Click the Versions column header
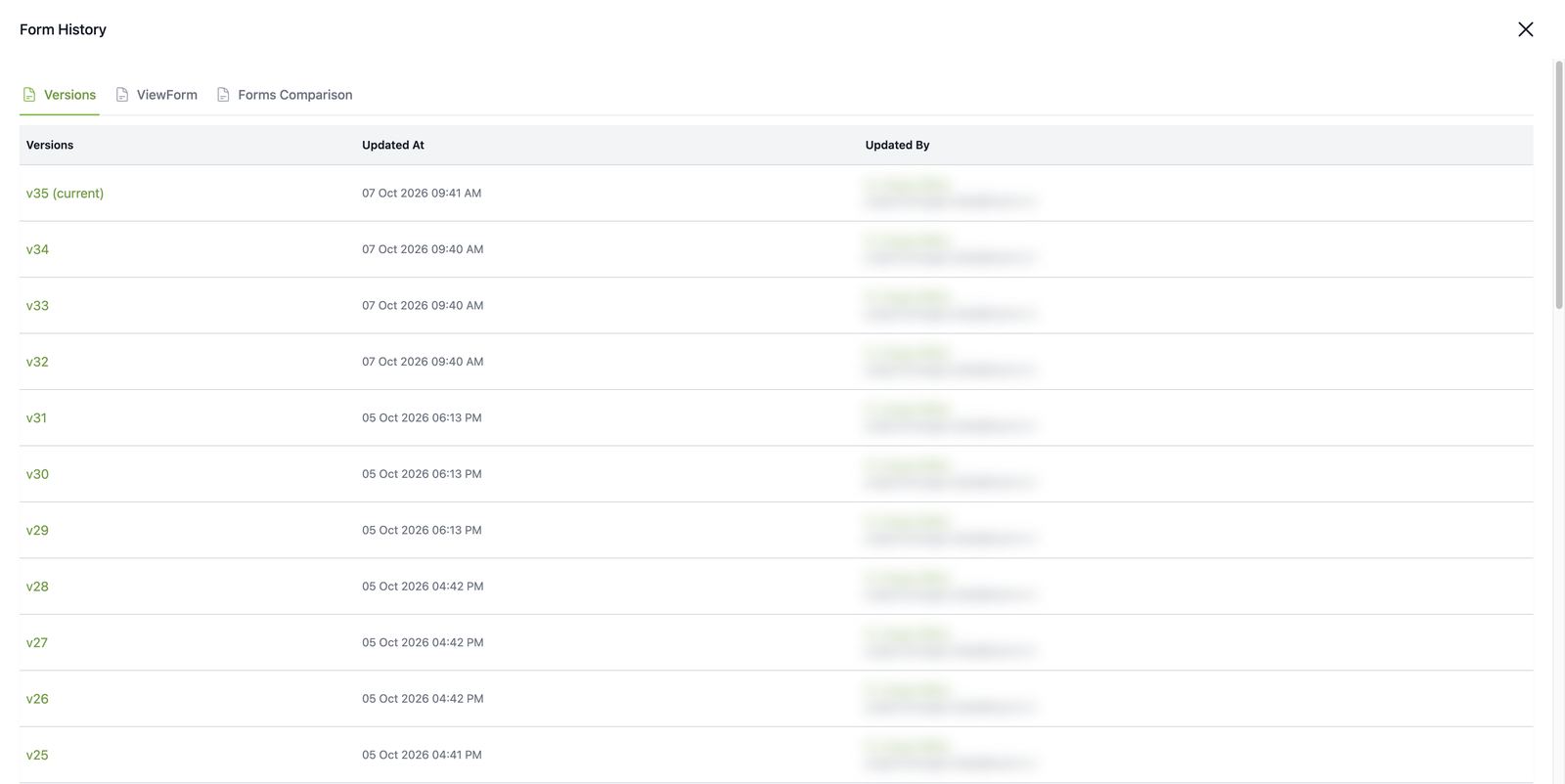This screenshot has width=1565, height=784. pos(50,145)
